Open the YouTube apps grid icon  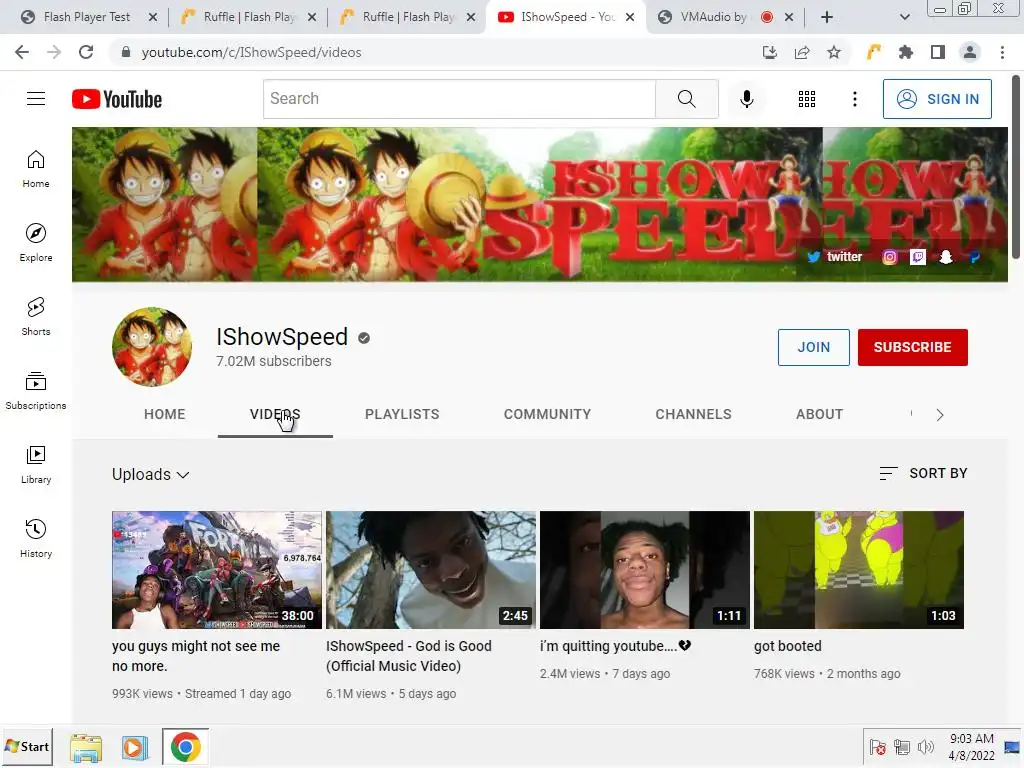pos(807,99)
